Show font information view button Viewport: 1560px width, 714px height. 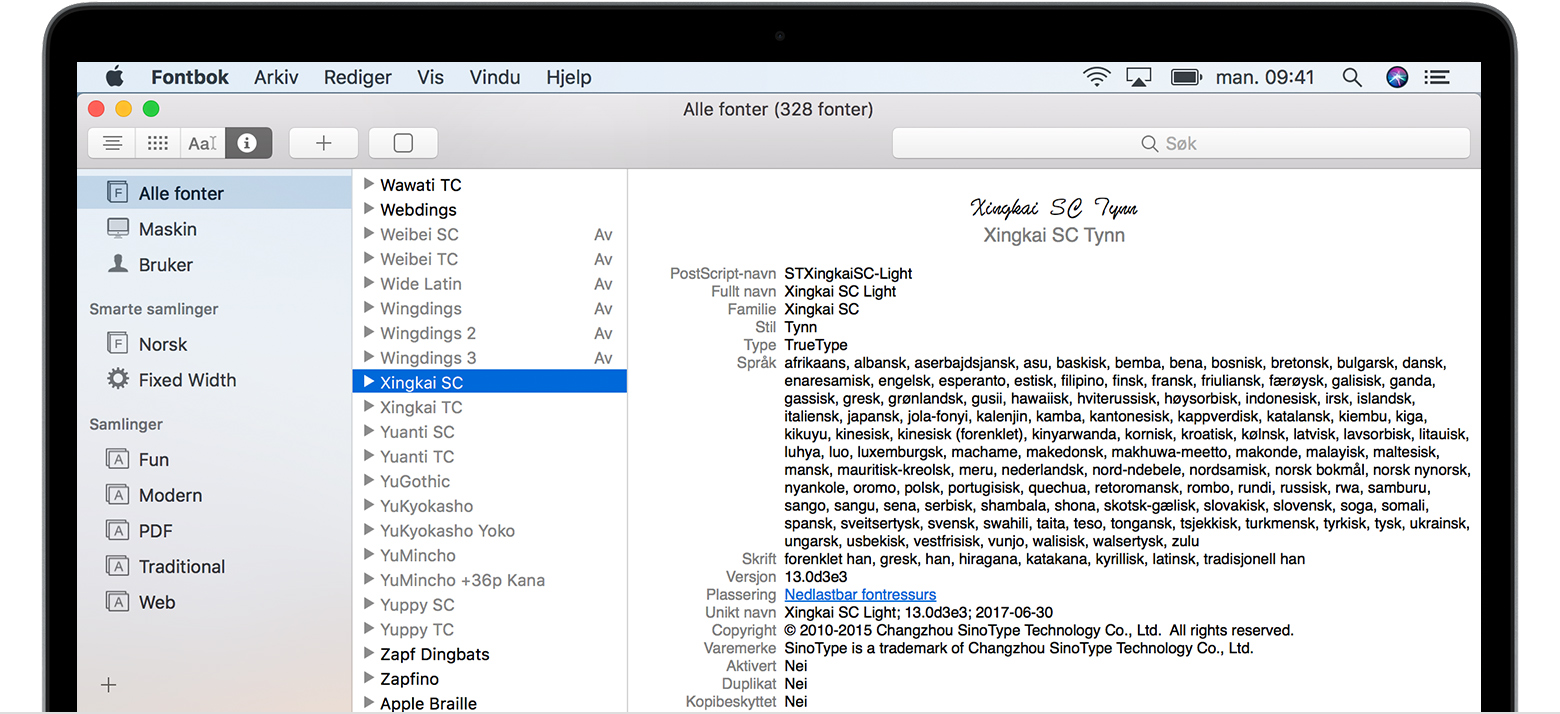point(248,143)
